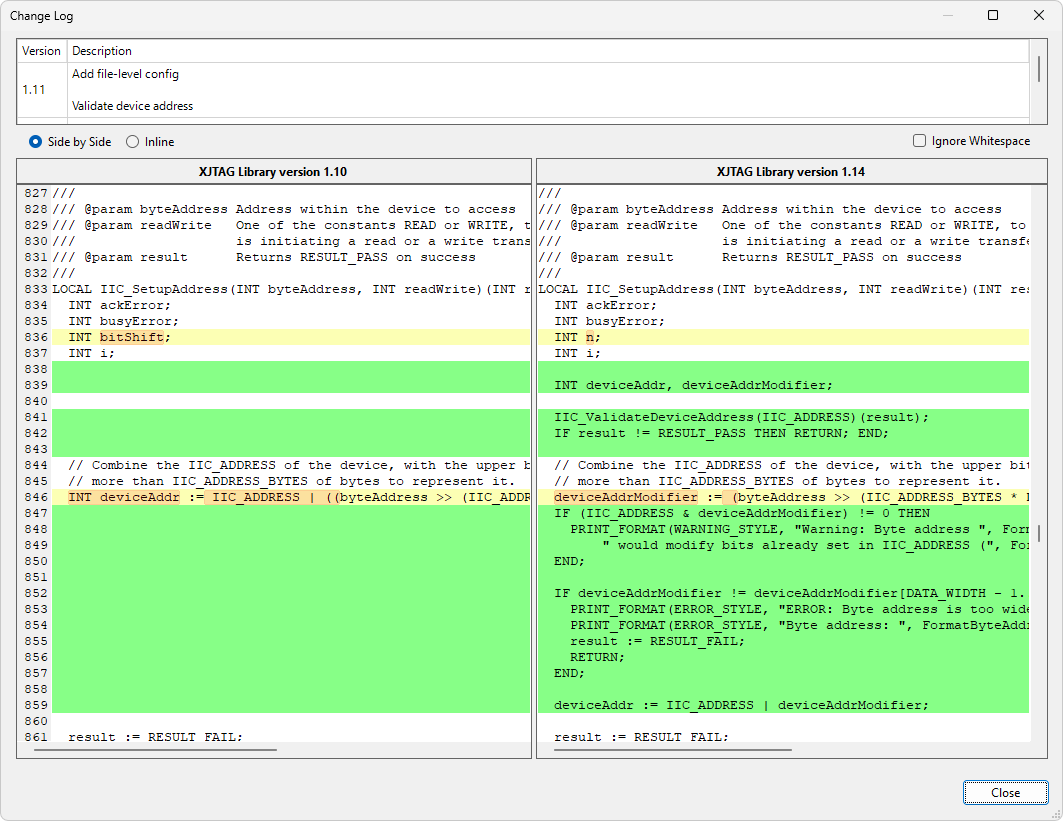Click the 'Validate device address' description text
The width and height of the screenshot is (1063, 821).
133,106
